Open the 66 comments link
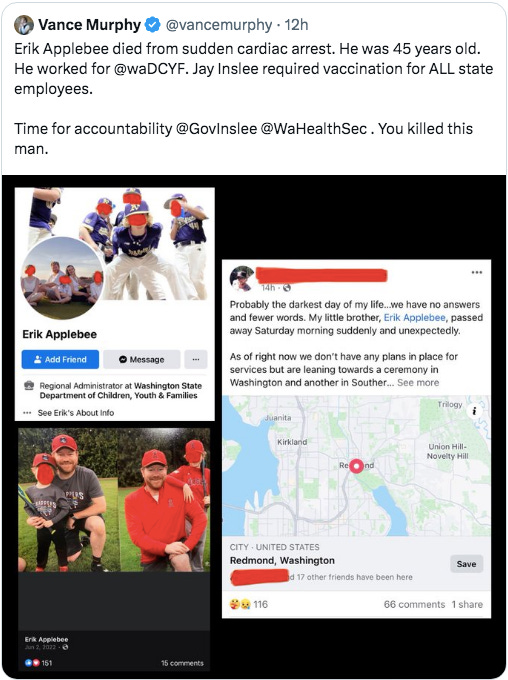Image resolution: width=508 pixels, height=680 pixels. [414, 604]
